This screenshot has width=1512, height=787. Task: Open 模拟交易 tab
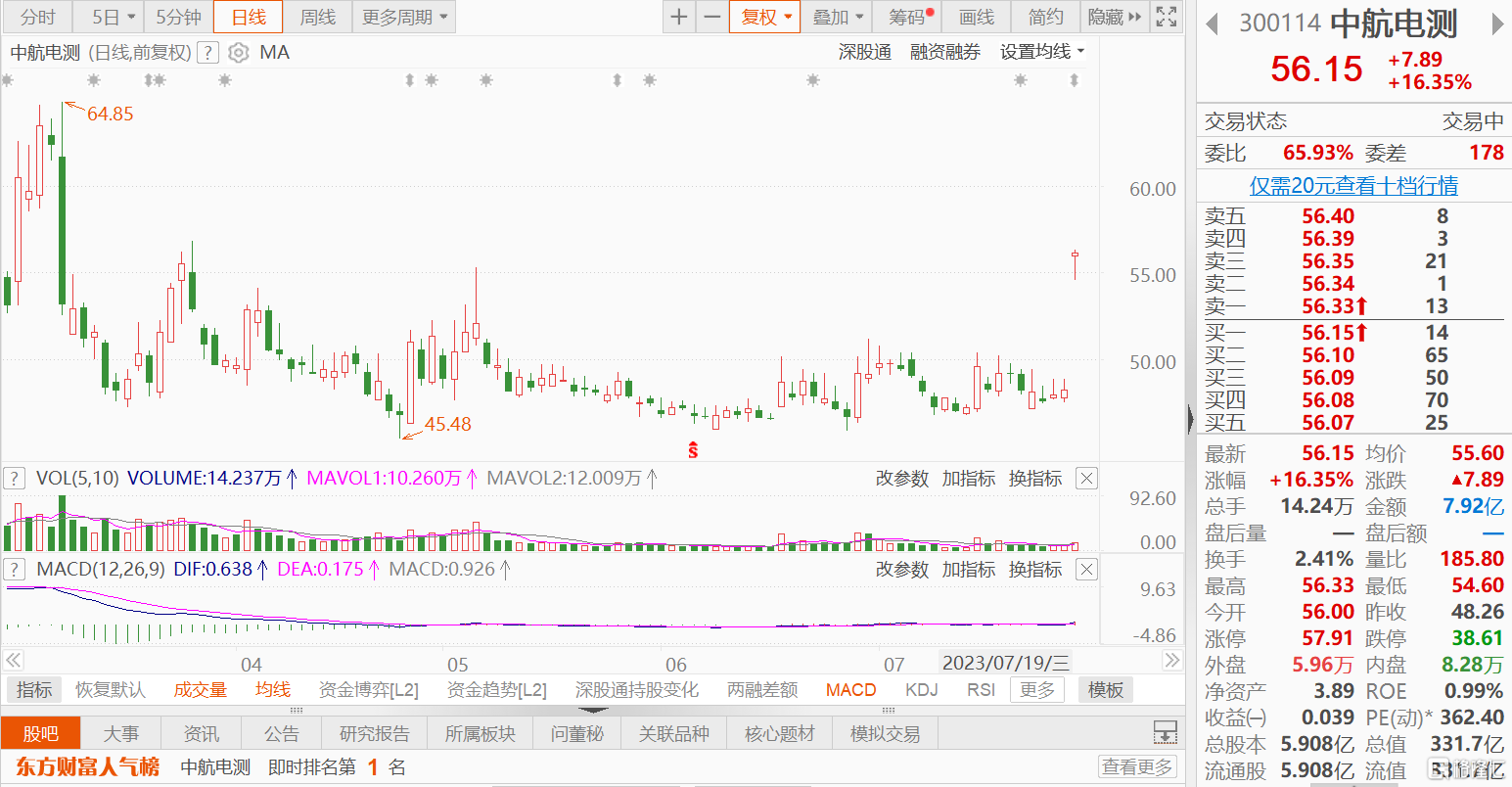[886, 733]
